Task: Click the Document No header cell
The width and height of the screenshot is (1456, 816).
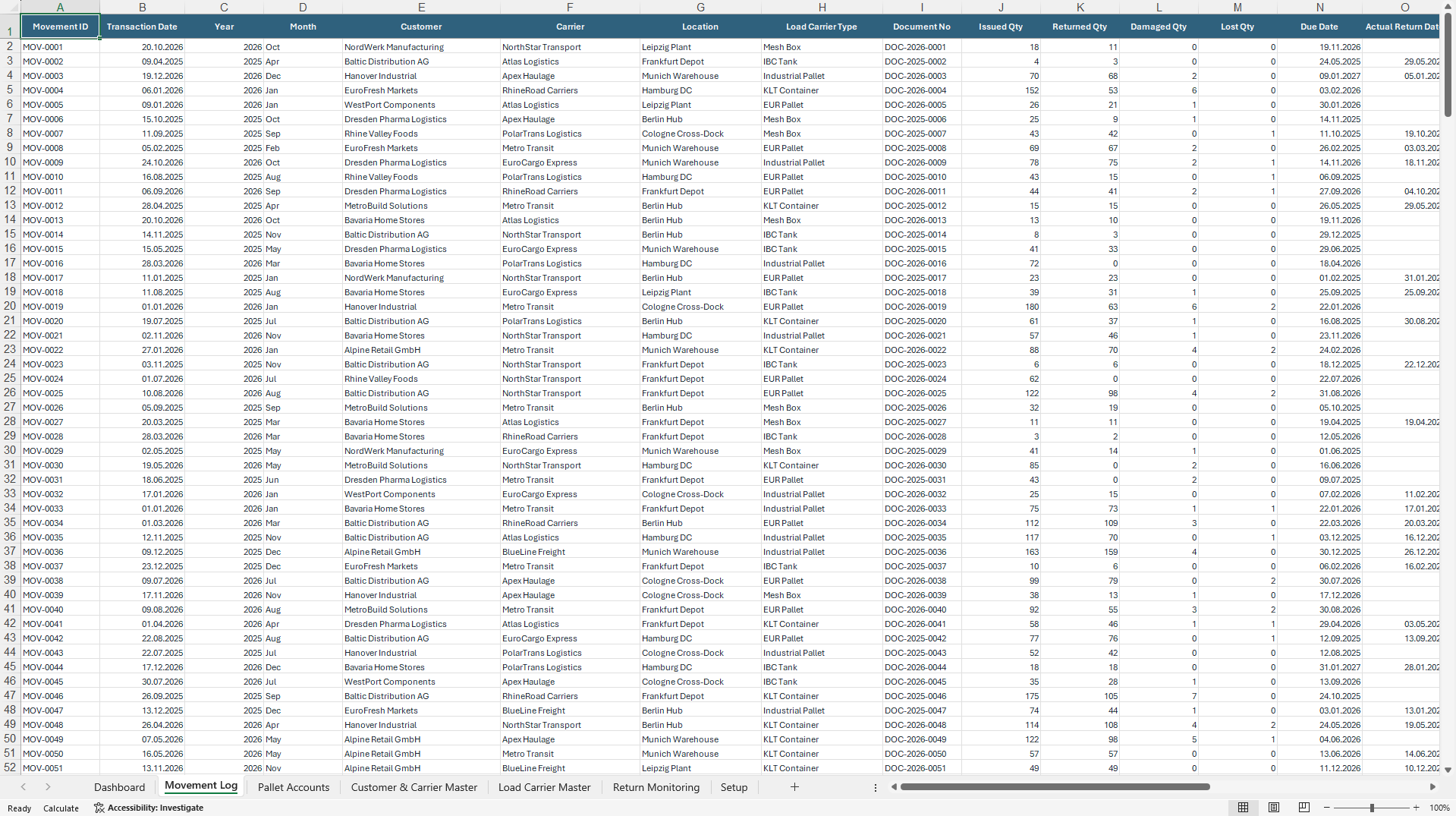Action: click(922, 27)
